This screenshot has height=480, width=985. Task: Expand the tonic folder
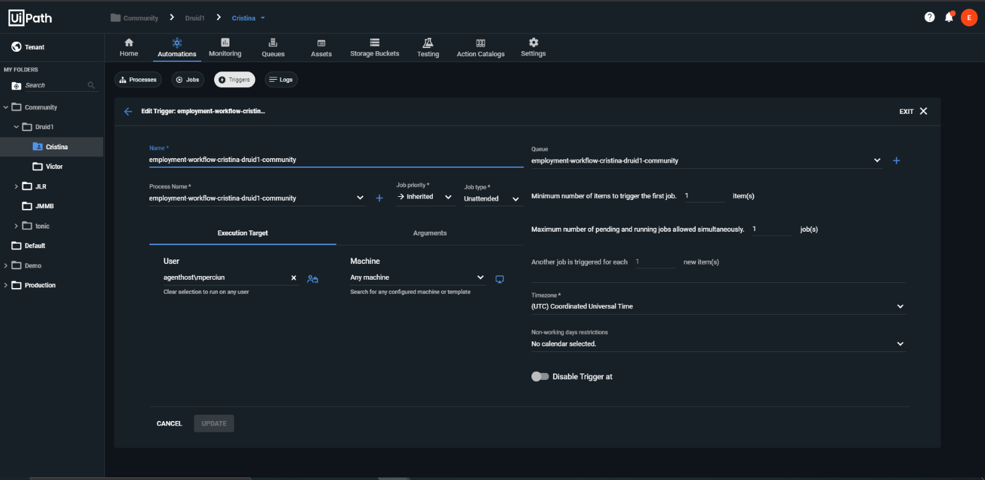tap(16, 226)
